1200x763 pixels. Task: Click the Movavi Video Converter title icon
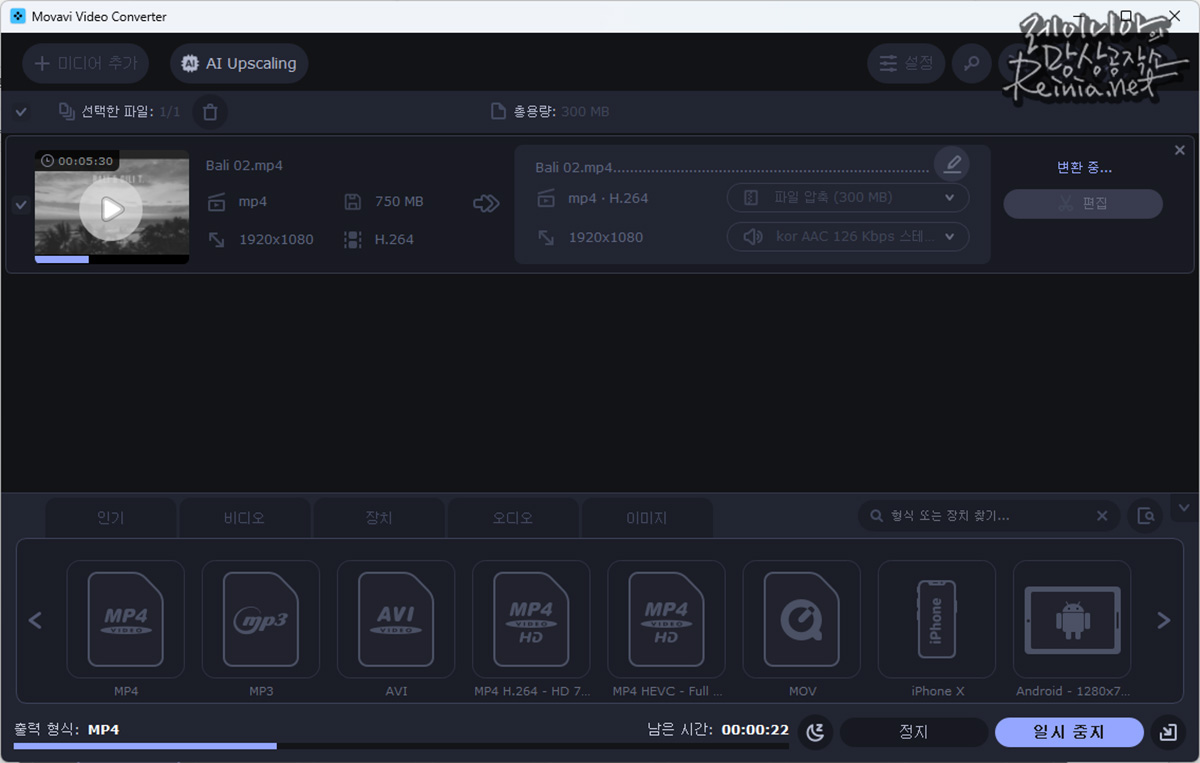coord(17,16)
